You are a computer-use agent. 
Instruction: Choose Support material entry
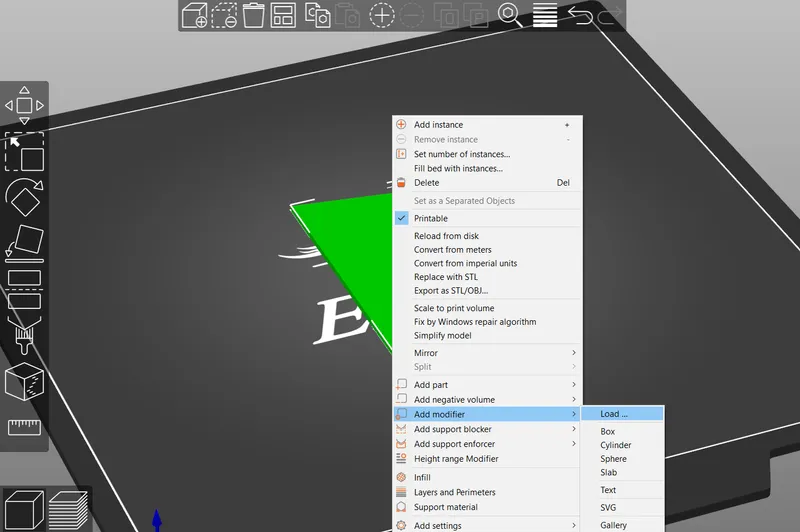click(x=487, y=507)
